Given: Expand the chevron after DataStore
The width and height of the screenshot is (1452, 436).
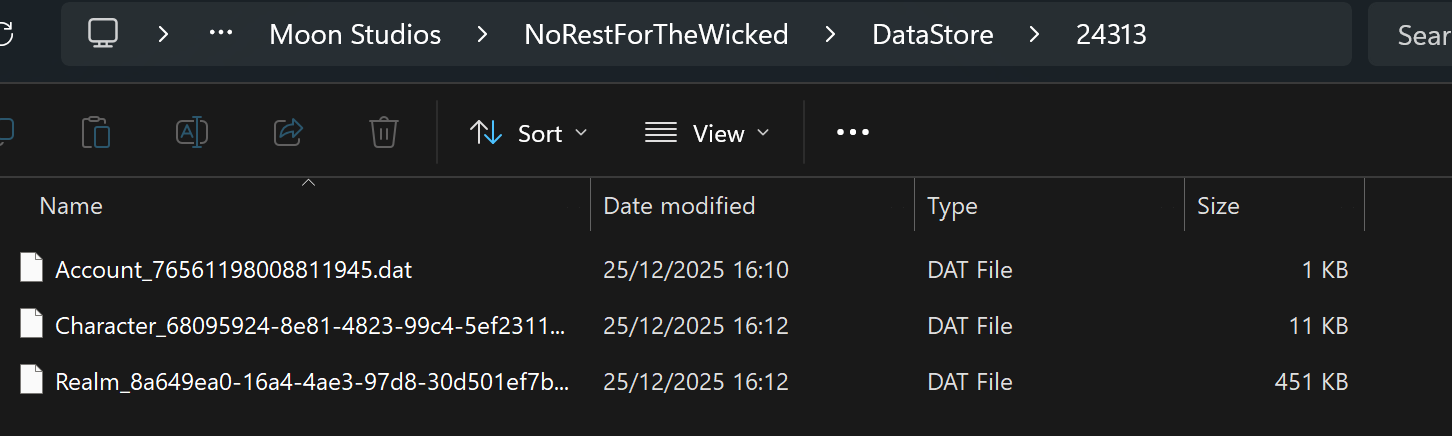Looking at the screenshot, I should tap(1035, 35).
